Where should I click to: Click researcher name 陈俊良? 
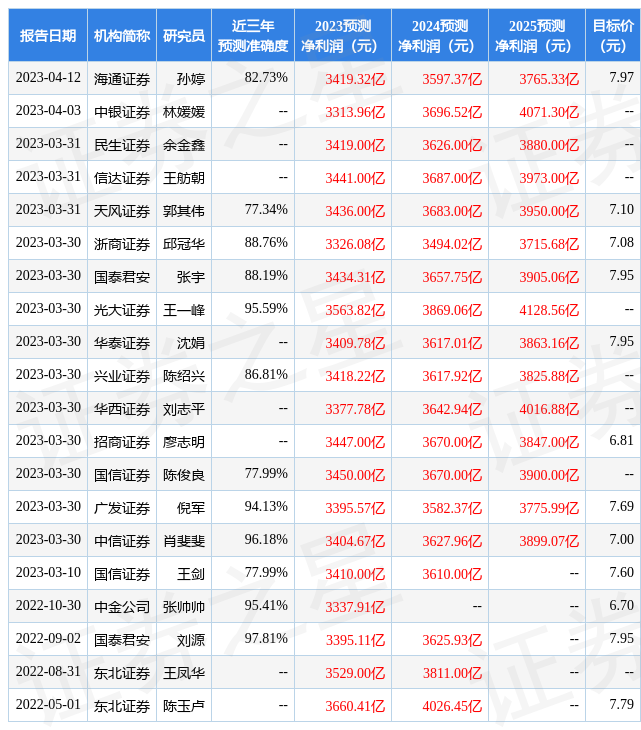click(x=184, y=475)
